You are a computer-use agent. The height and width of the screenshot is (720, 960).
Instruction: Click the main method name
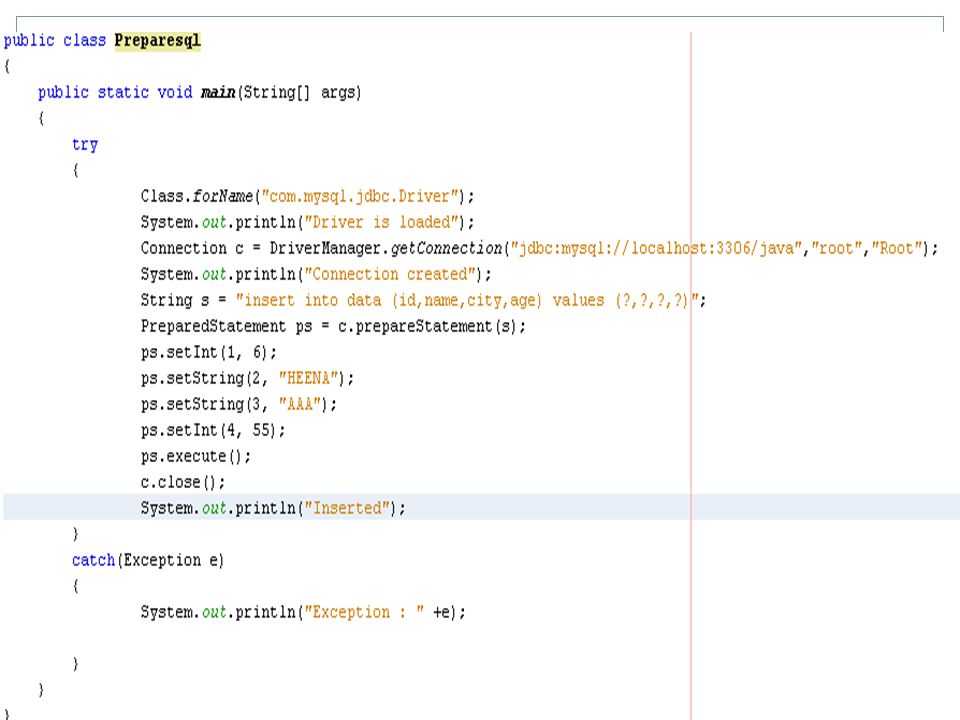218,92
